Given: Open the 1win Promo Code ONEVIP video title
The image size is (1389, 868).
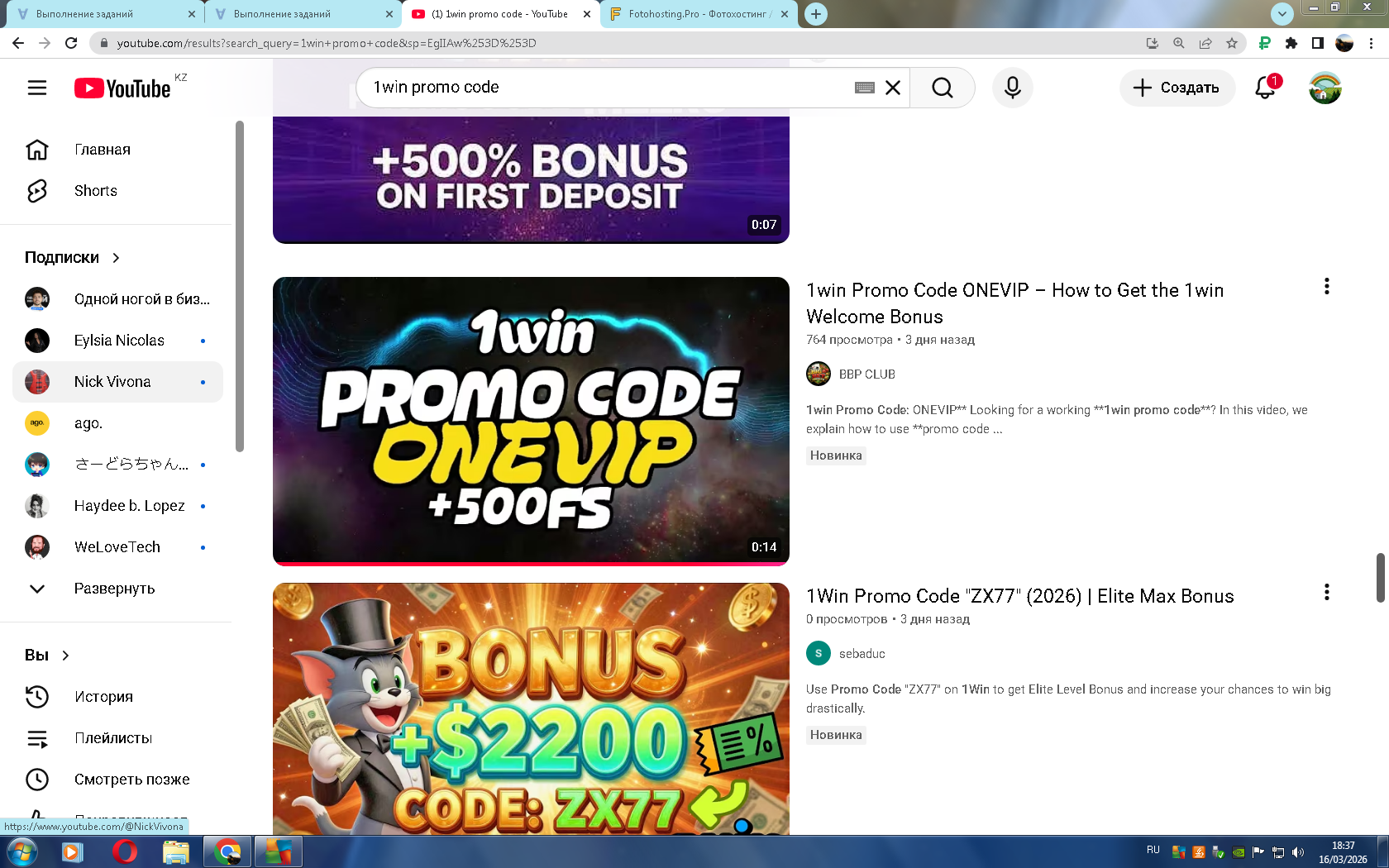Looking at the screenshot, I should [x=1014, y=303].
